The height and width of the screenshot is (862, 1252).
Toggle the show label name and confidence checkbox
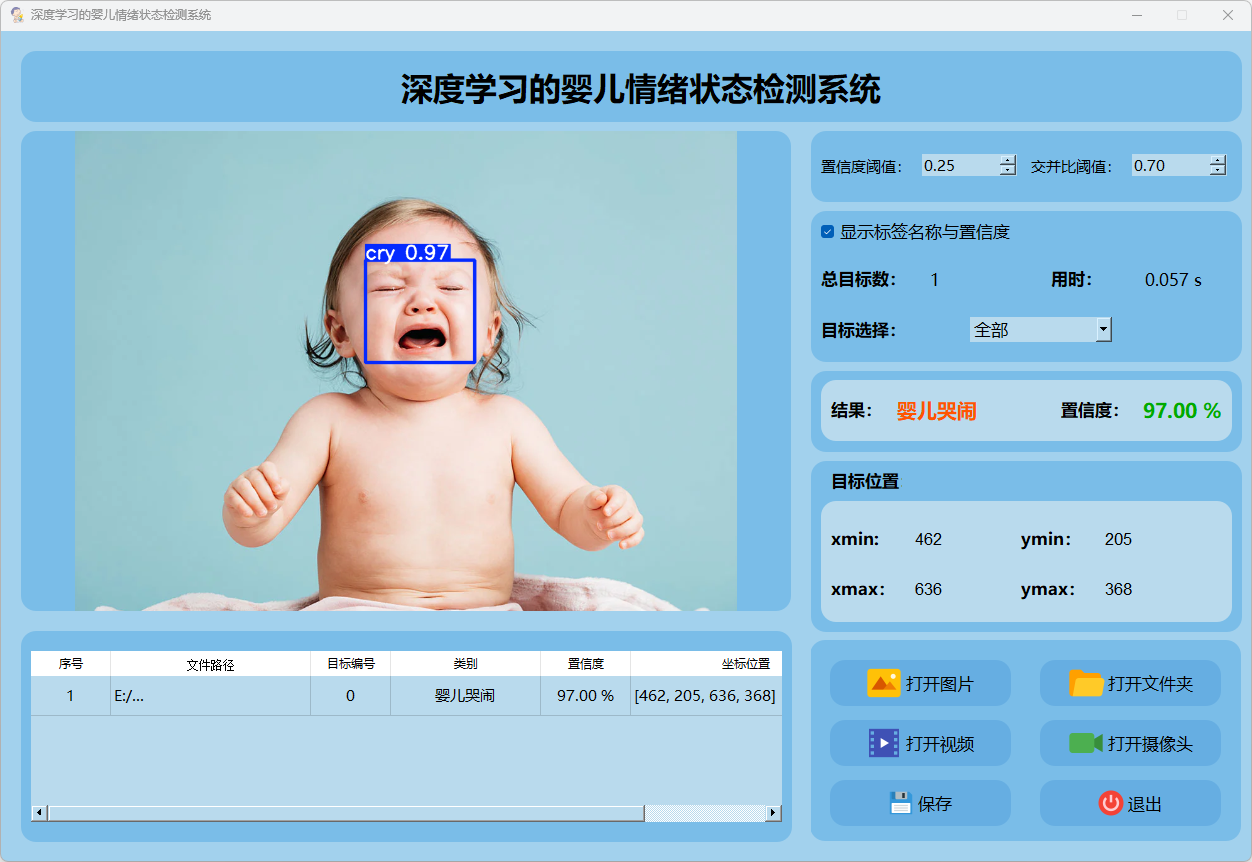(828, 232)
